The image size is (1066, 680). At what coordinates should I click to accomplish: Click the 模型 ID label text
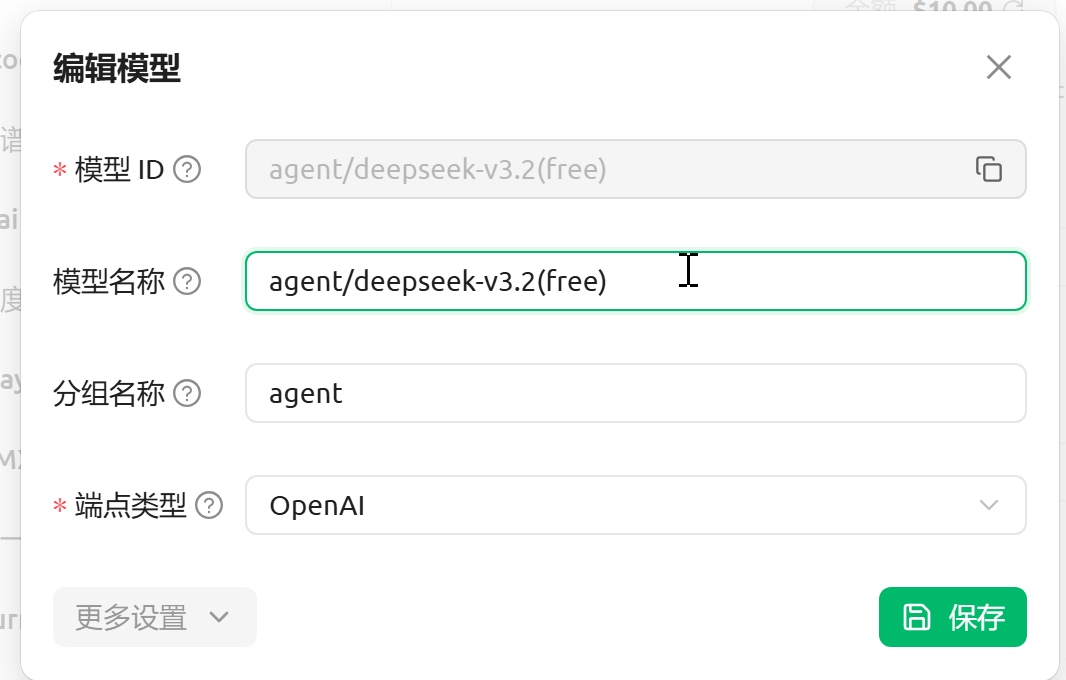click(119, 170)
